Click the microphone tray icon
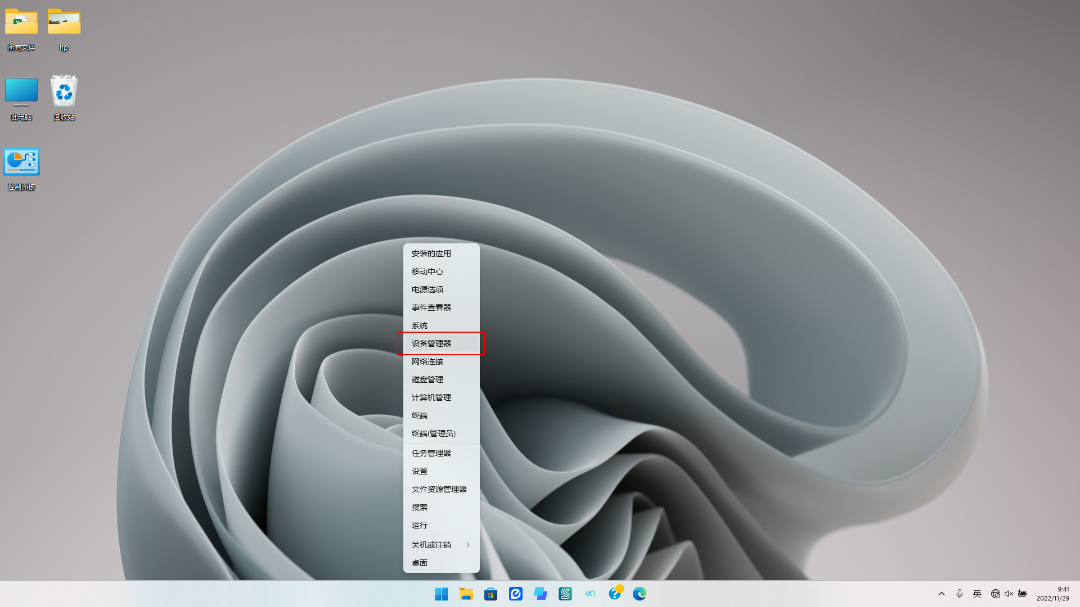1080x607 pixels. [x=959, y=594]
